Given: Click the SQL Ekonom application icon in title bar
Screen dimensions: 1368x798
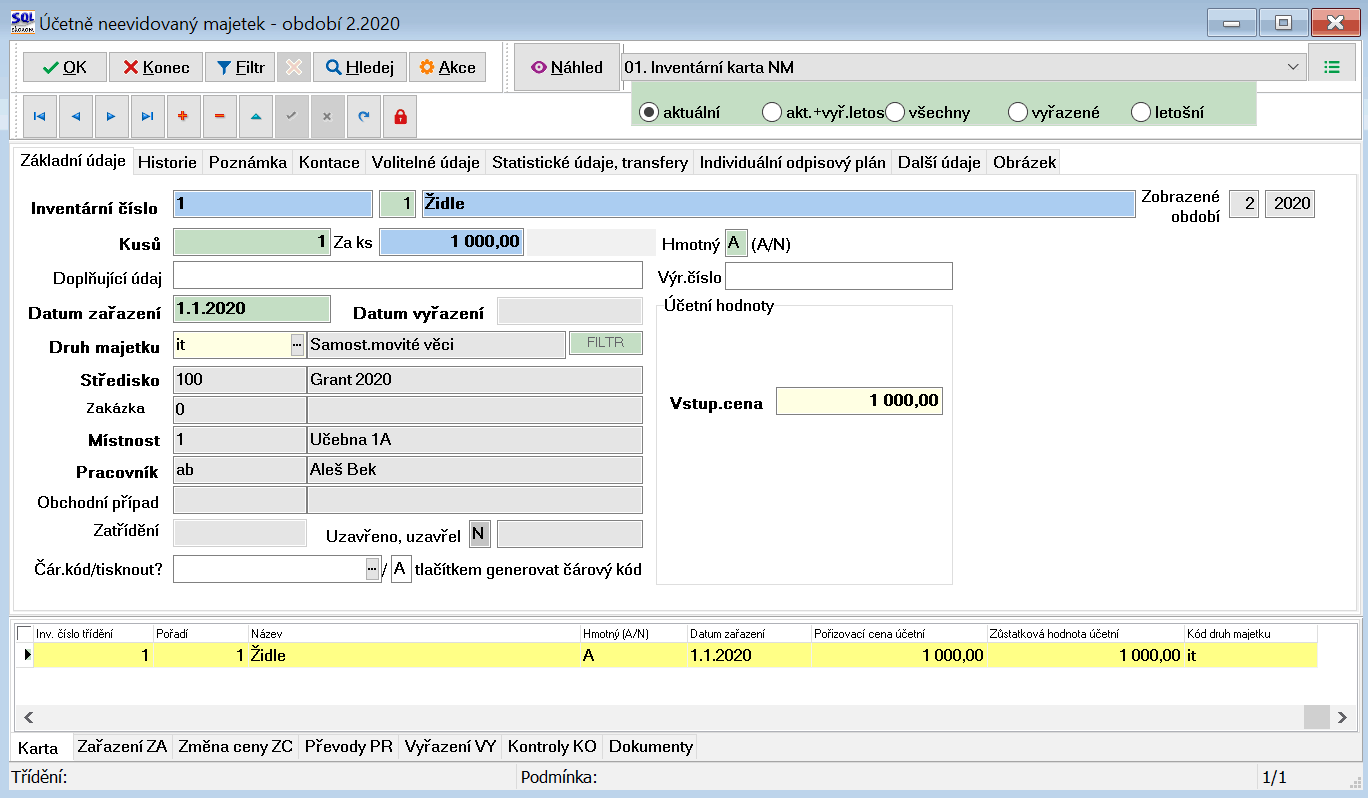Looking at the screenshot, I should click(x=21, y=21).
